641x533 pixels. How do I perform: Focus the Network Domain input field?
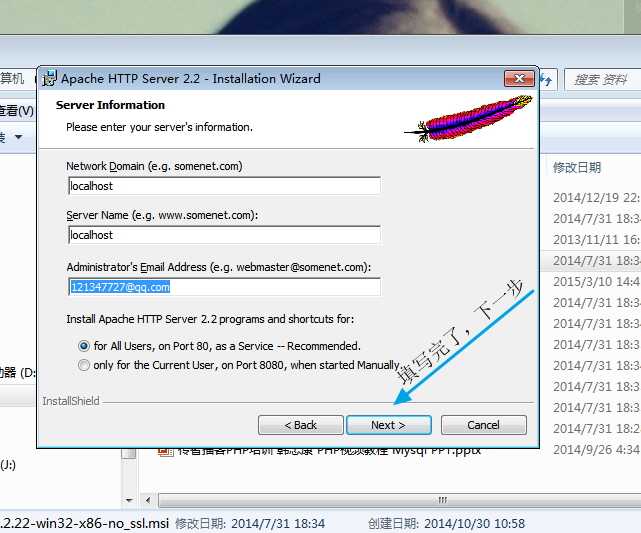[224, 186]
